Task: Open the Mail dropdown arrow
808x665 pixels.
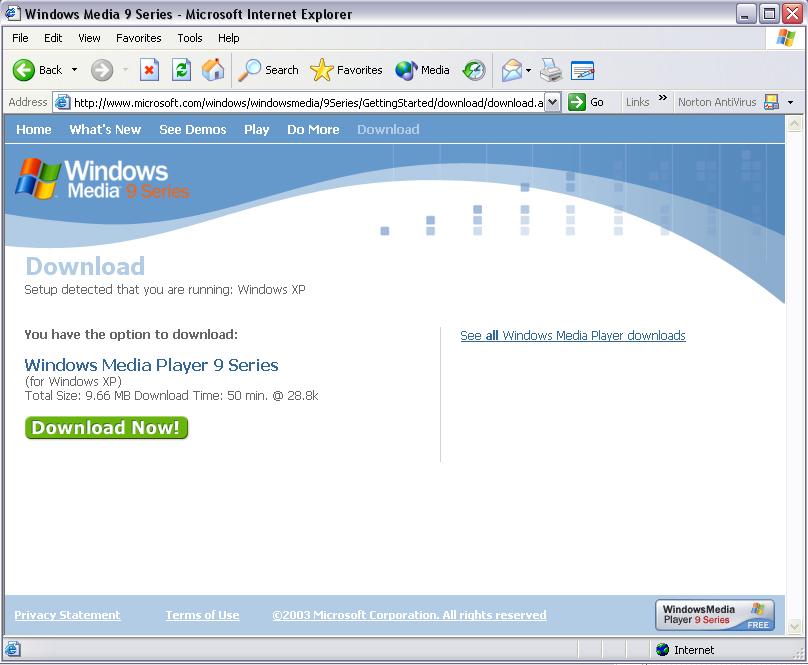Action: (528, 71)
